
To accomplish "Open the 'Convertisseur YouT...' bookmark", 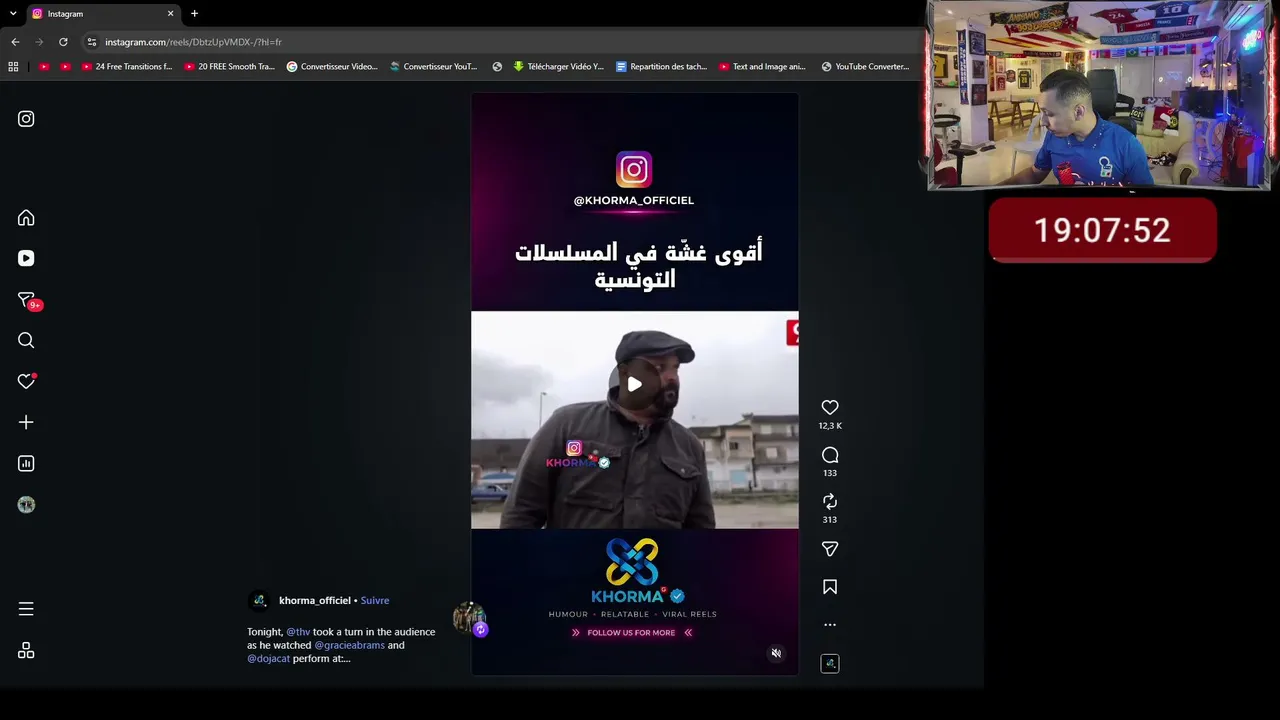I will (434, 67).
